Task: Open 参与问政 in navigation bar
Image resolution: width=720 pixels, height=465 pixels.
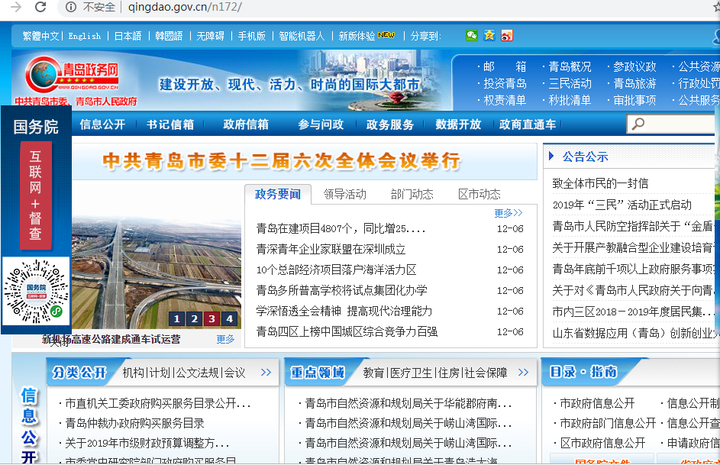Action: [321, 124]
